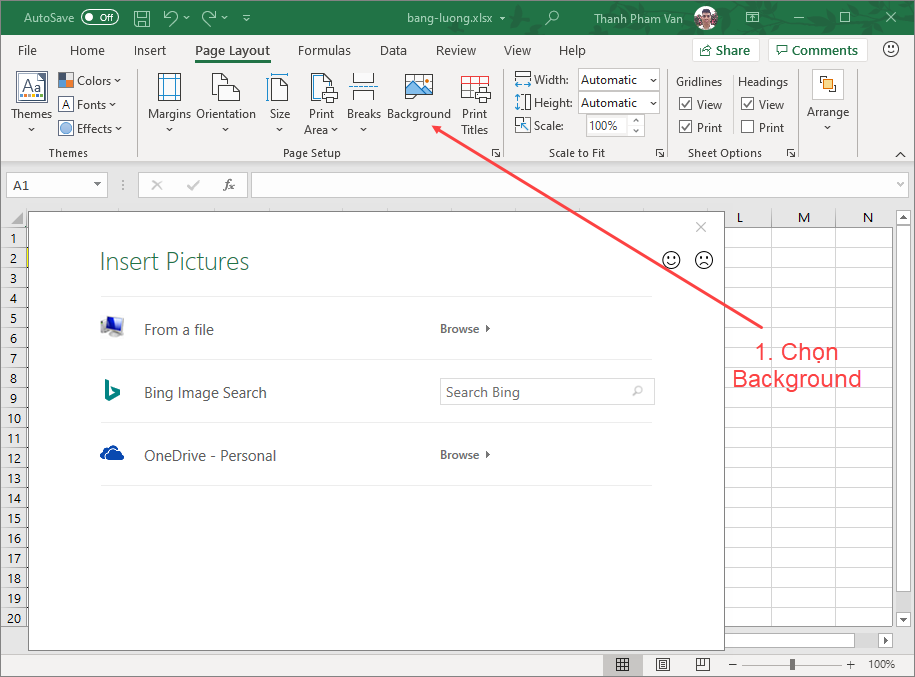Open Customize Quick Access Toolbar dropdown

246,18
